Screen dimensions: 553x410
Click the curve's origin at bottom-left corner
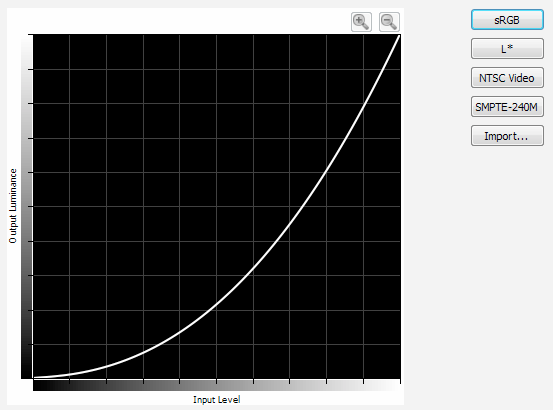click(x=34, y=378)
